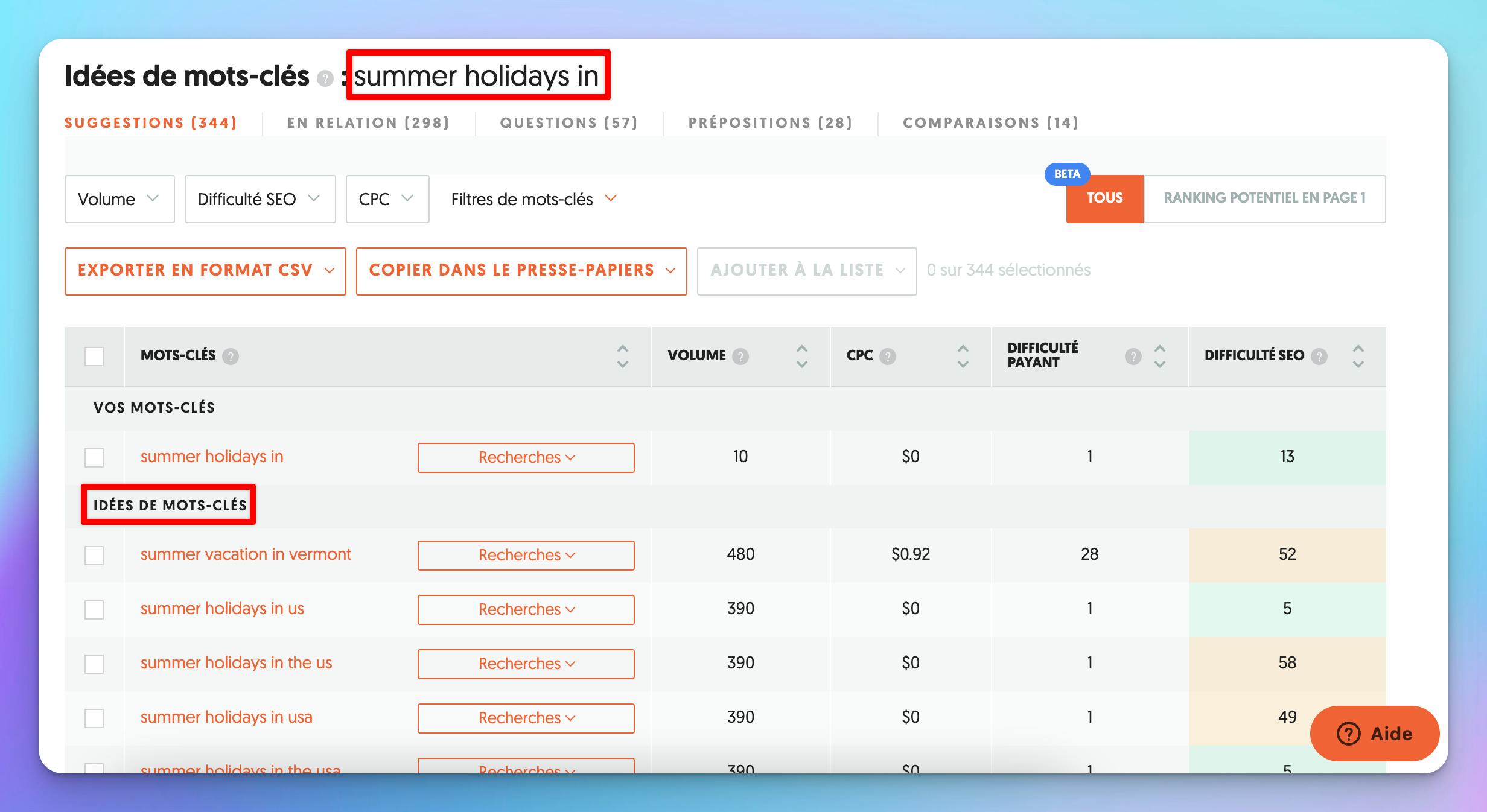The width and height of the screenshot is (1487, 812).
Task: Open Recherches dropdown for 'summer holidays in'
Action: click(526, 458)
